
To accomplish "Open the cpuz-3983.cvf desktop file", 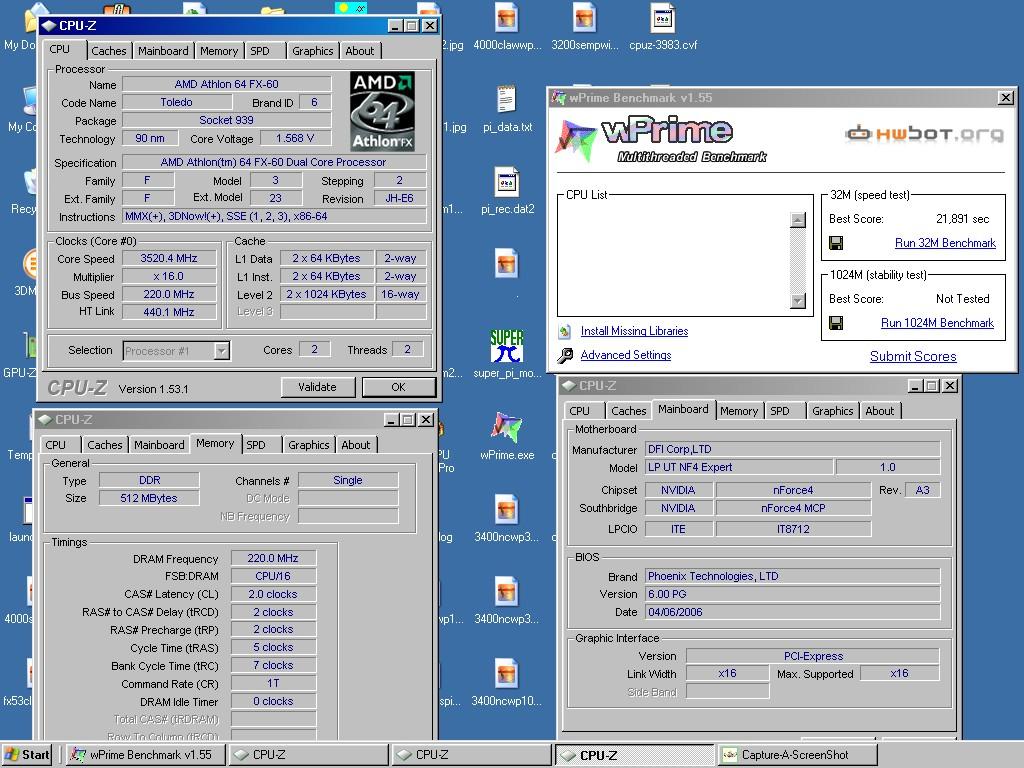I will (x=663, y=20).
